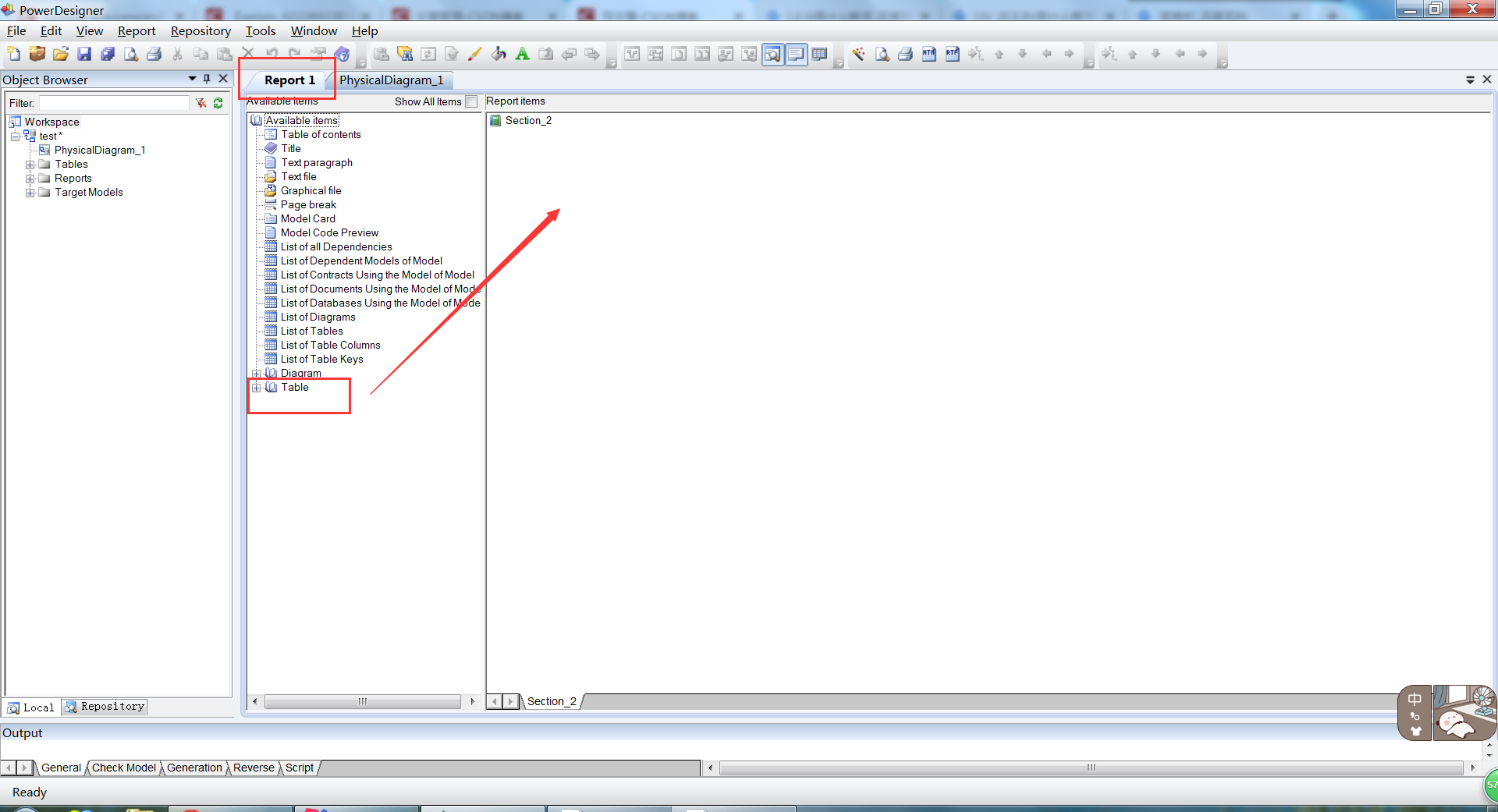Click the paint bucket fill icon
The width and height of the screenshot is (1498, 812).
click(499, 54)
